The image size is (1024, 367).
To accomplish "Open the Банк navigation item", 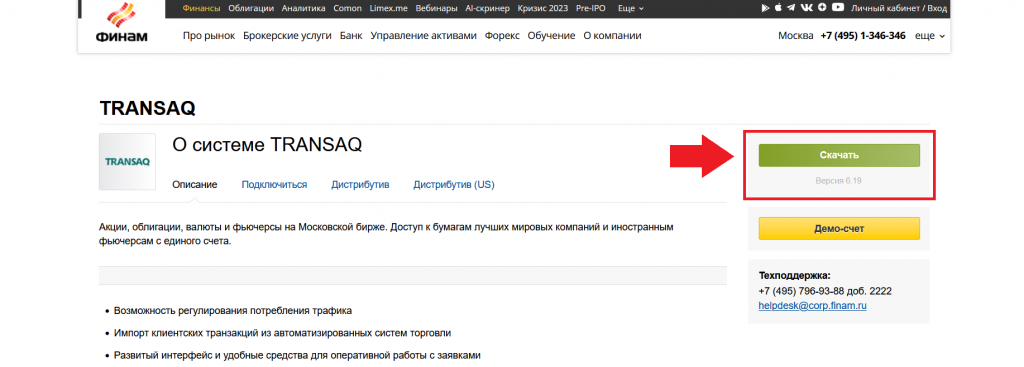I will (x=351, y=36).
